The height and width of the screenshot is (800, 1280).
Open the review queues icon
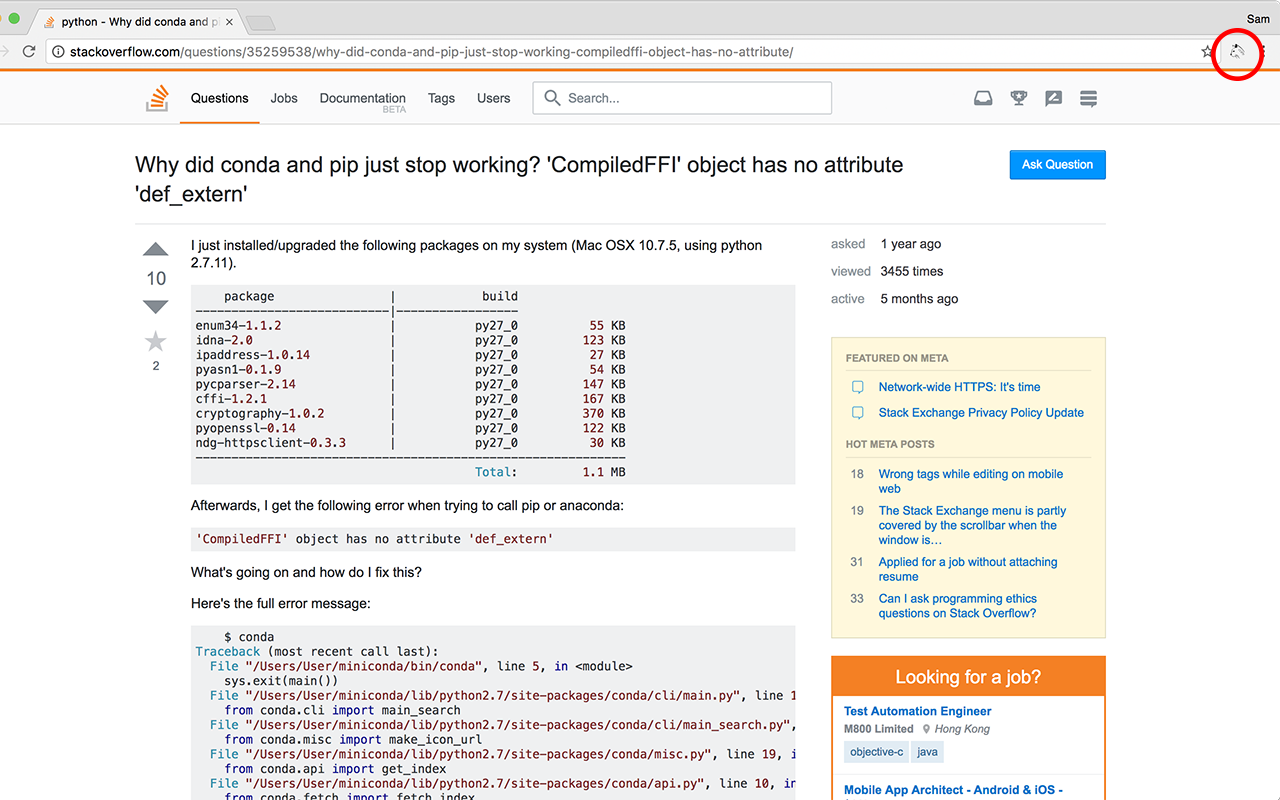pyautogui.click(x=1053, y=98)
